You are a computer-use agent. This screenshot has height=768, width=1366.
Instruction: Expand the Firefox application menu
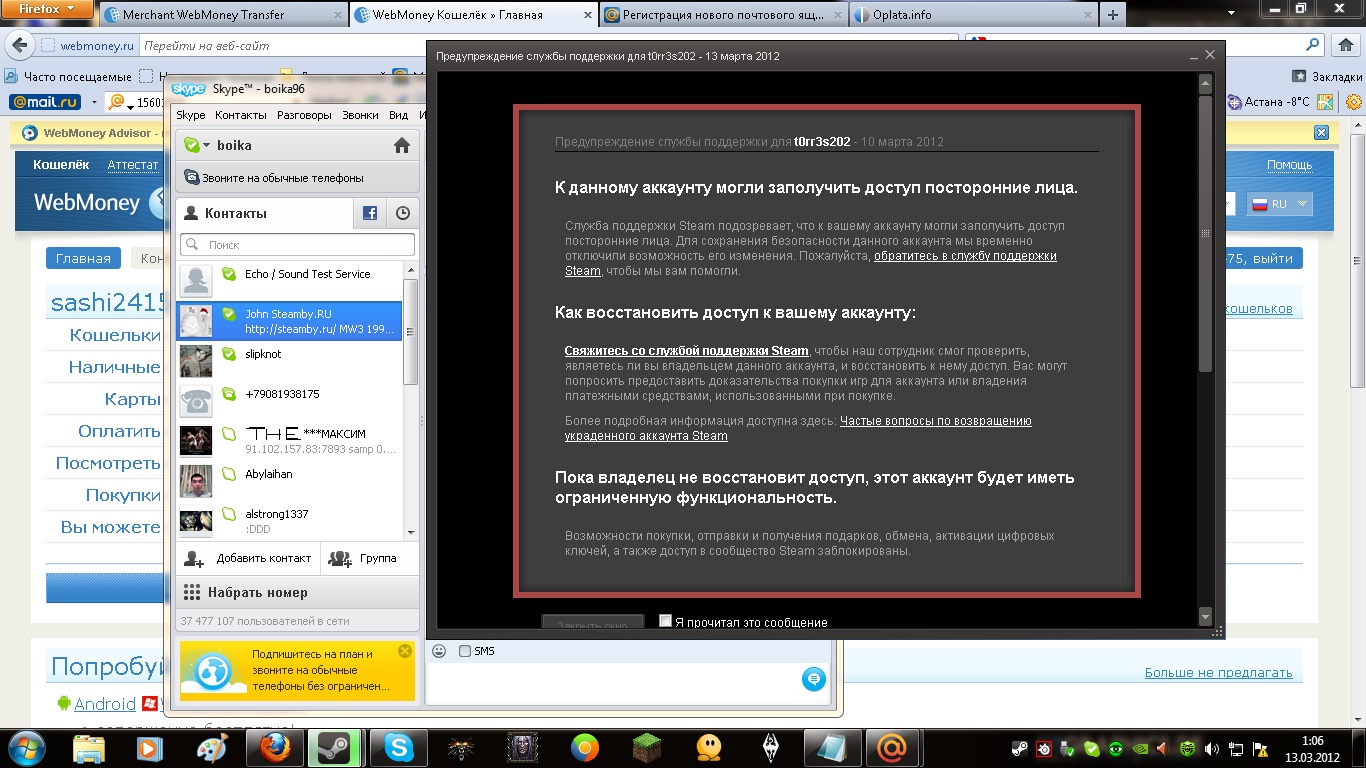click(x=47, y=9)
